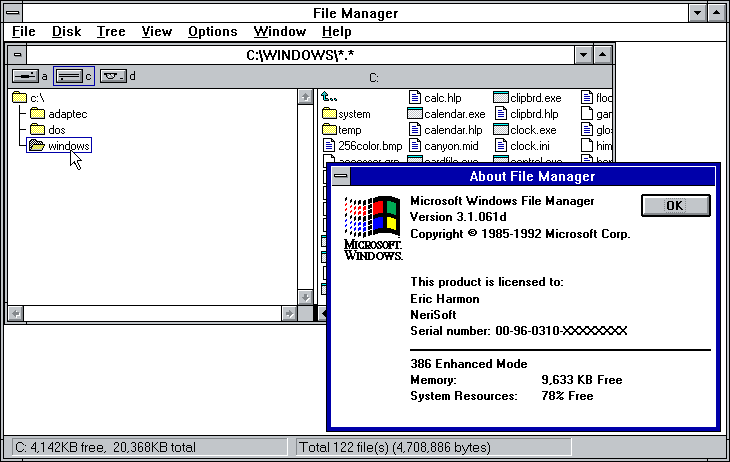Select the dos folder in the tree
Viewport: 730px width, 462px height.
point(47,130)
